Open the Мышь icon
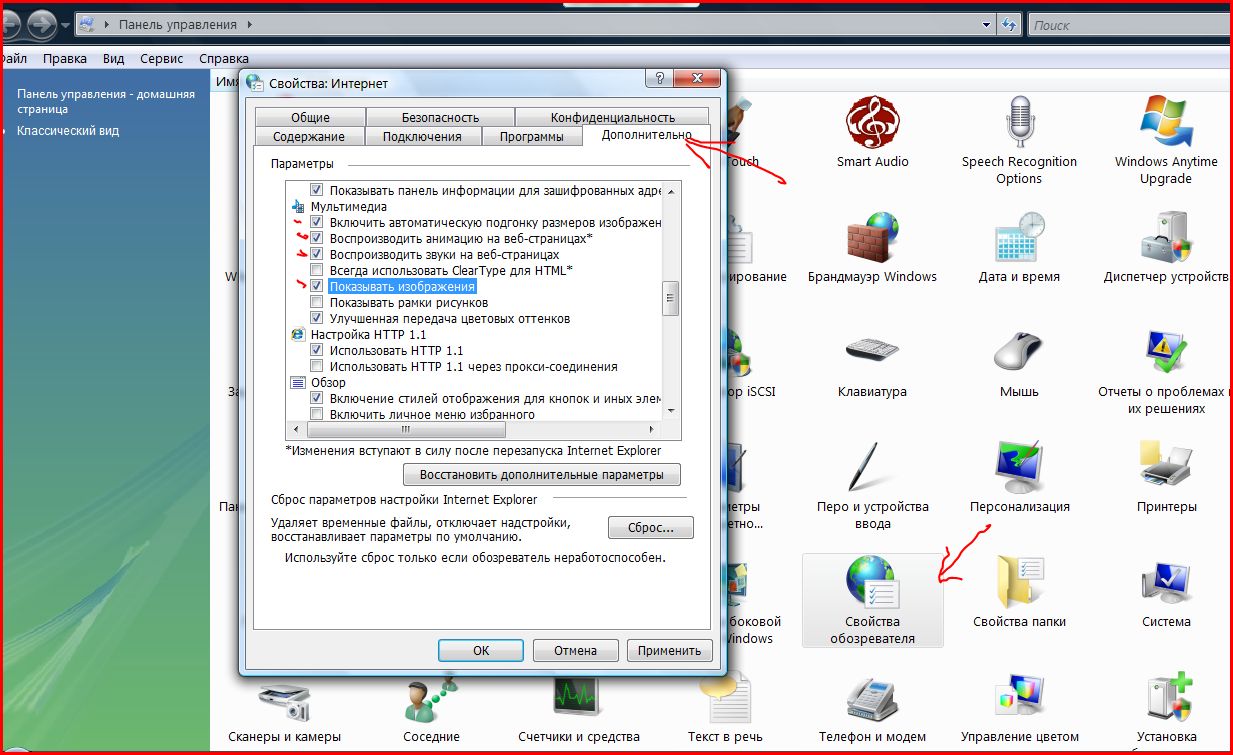Viewport: 1233px width, 755px height. [x=1019, y=363]
